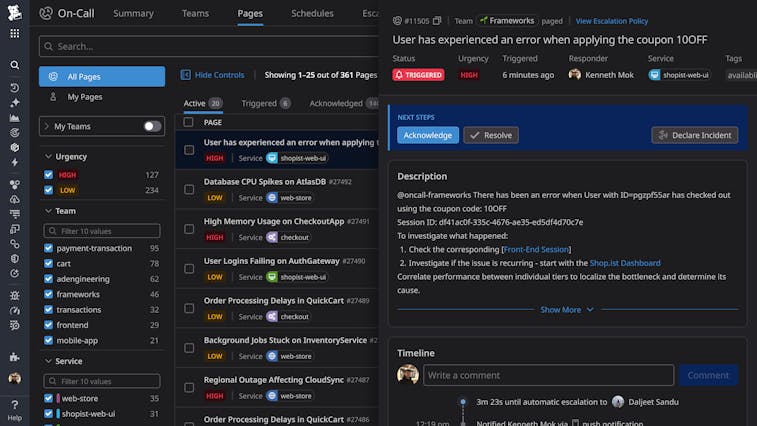
Task: Click the Datadog logo icon
Action: point(14,13)
